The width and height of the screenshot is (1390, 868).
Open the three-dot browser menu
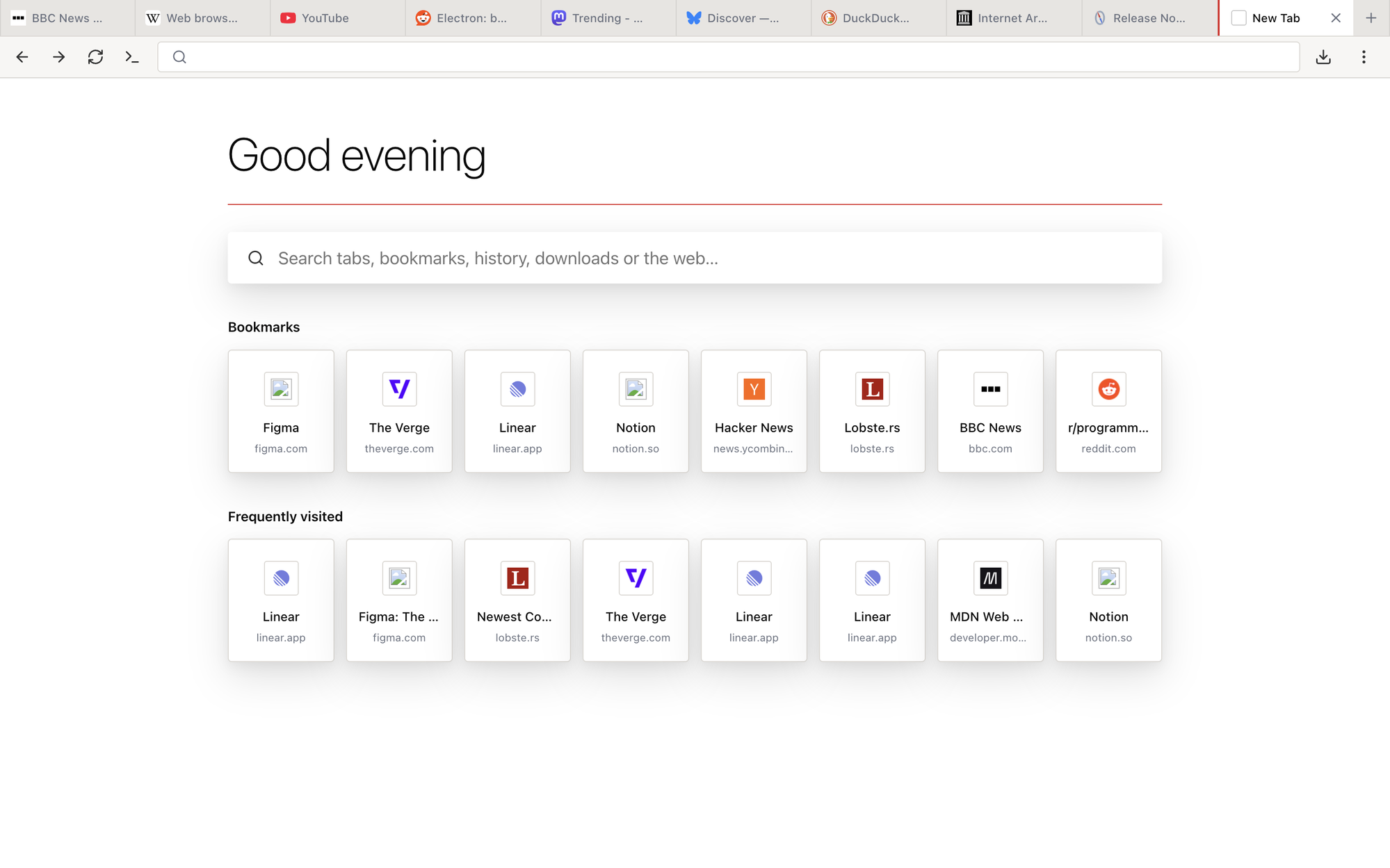point(1364,57)
